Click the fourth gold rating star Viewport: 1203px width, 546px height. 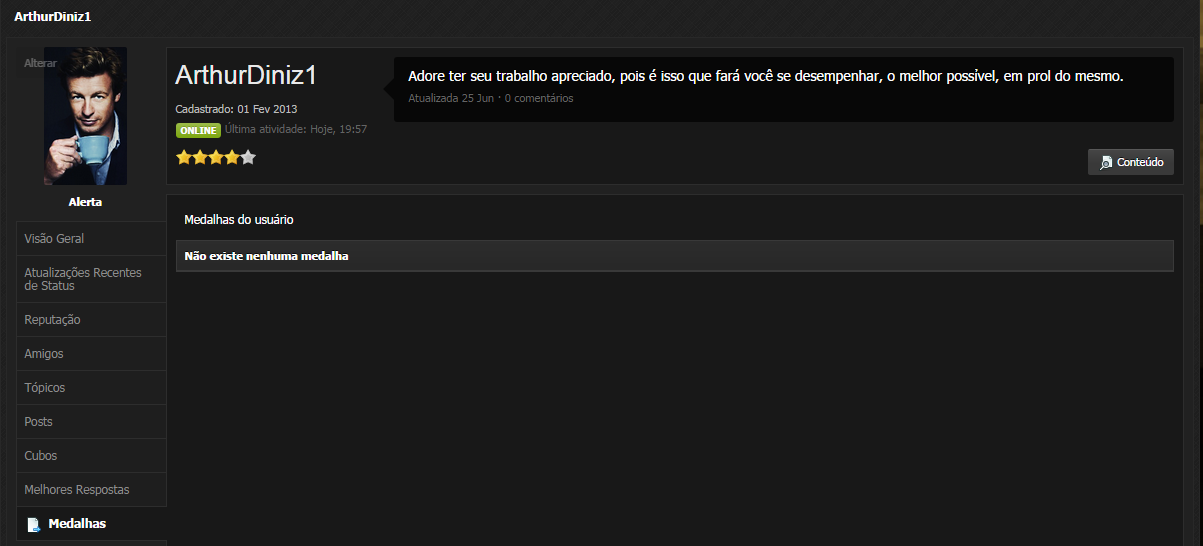pyautogui.click(x=232, y=157)
